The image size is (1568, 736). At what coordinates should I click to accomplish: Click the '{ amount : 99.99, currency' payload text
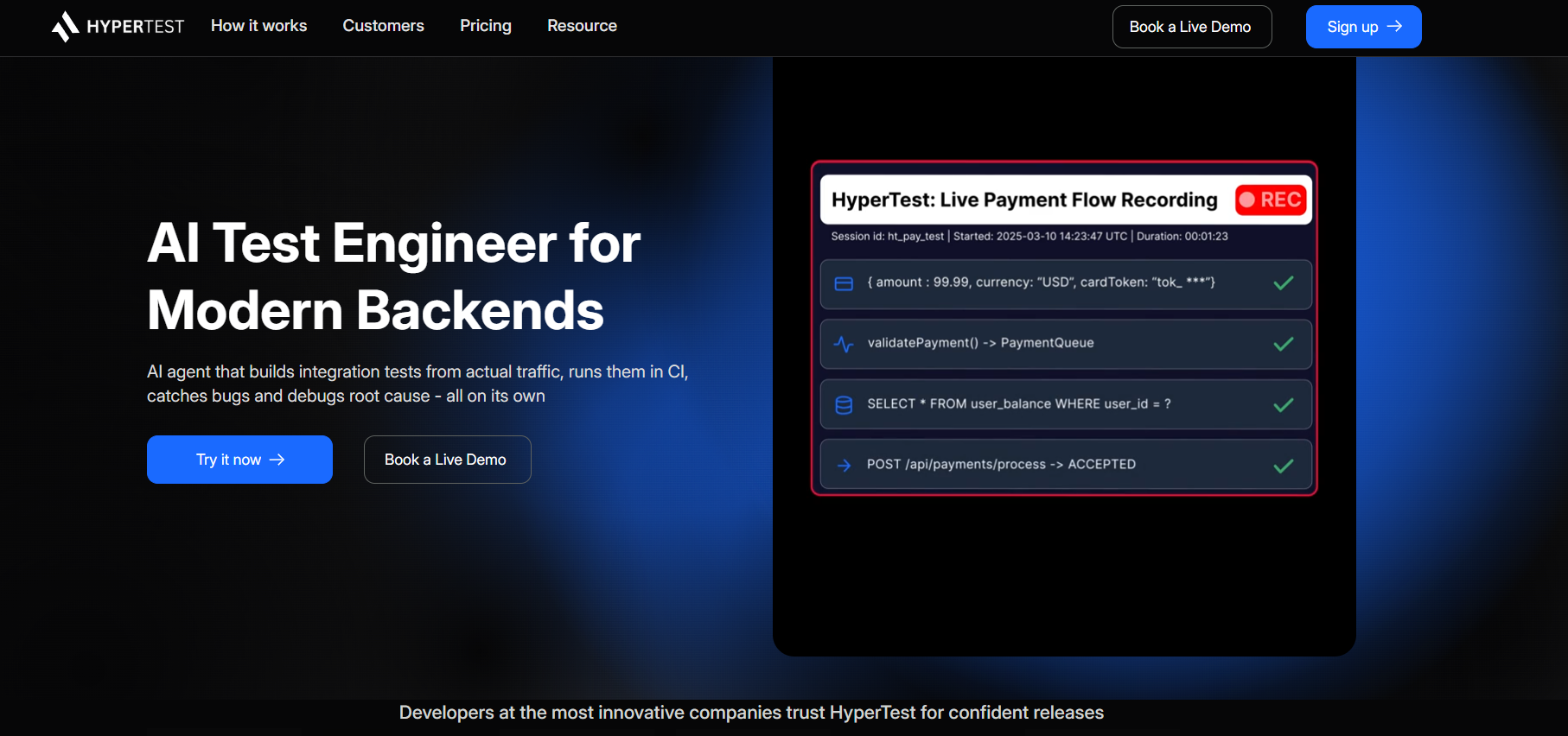click(1041, 282)
